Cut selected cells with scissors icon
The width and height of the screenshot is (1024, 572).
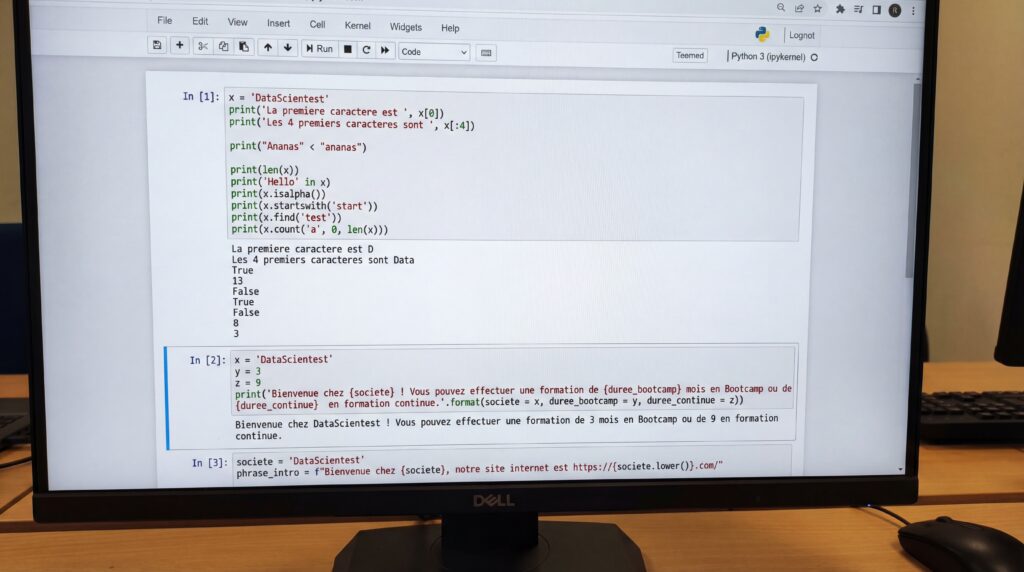click(x=202, y=46)
